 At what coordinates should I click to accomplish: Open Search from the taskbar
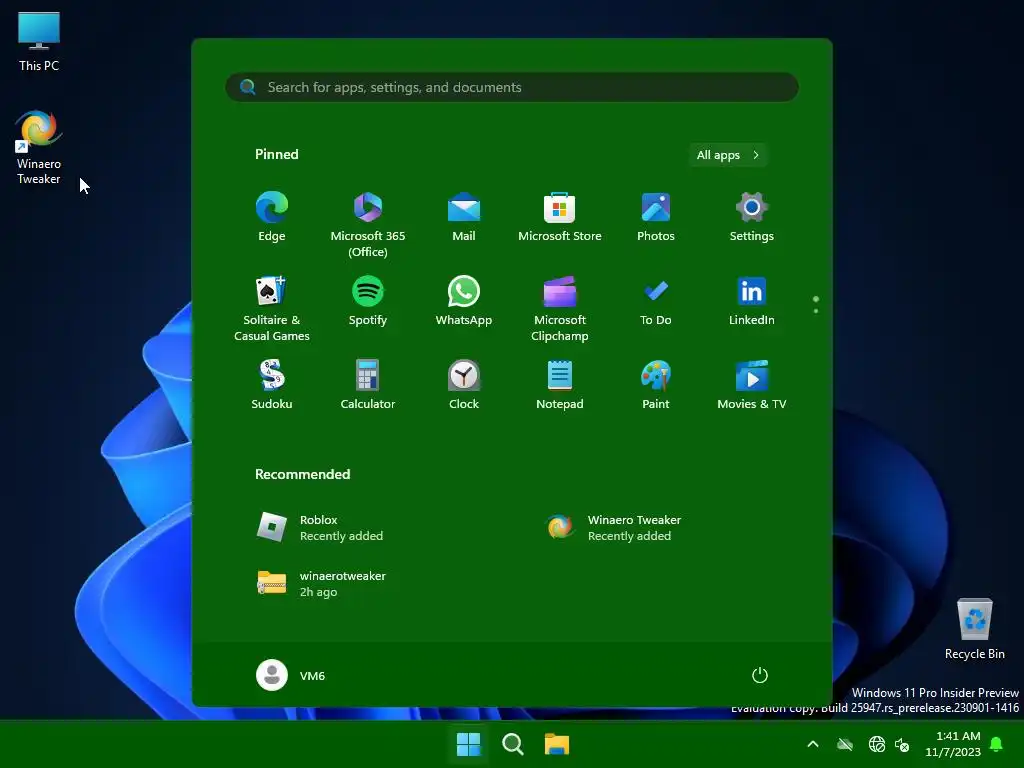tap(513, 744)
